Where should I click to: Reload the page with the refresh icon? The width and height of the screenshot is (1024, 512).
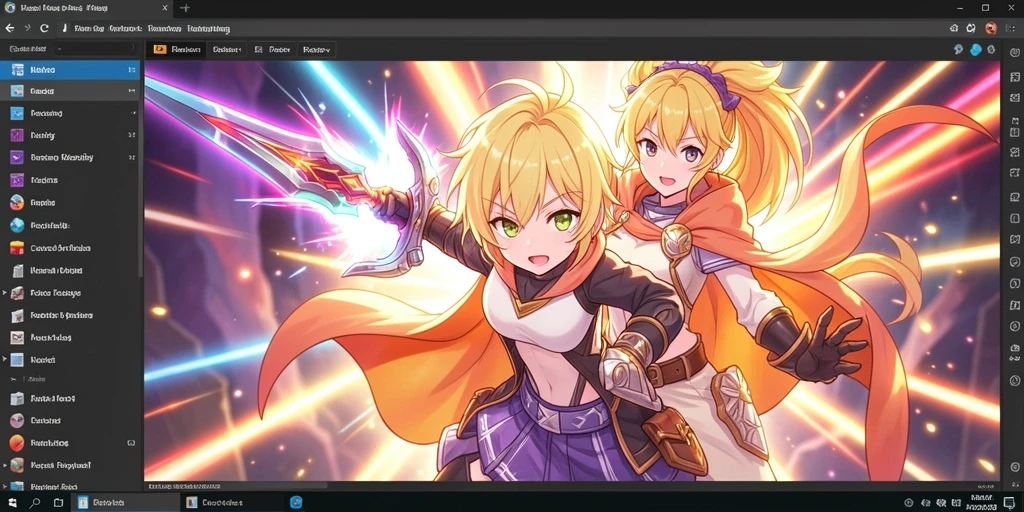pyautogui.click(x=44, y=28)
